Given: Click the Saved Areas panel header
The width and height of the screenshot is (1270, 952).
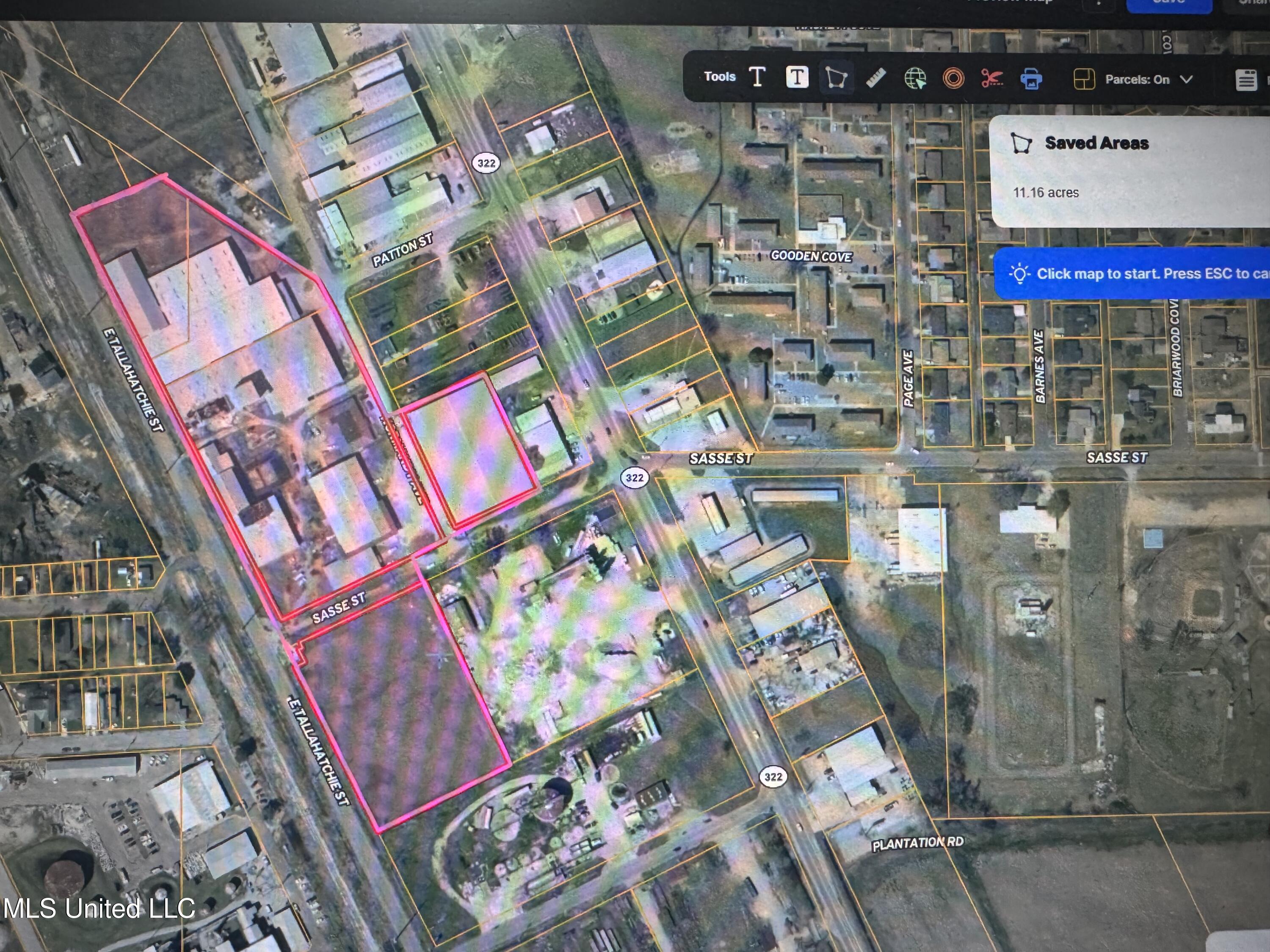Looking at the screenshot, I should point(1096,143).
